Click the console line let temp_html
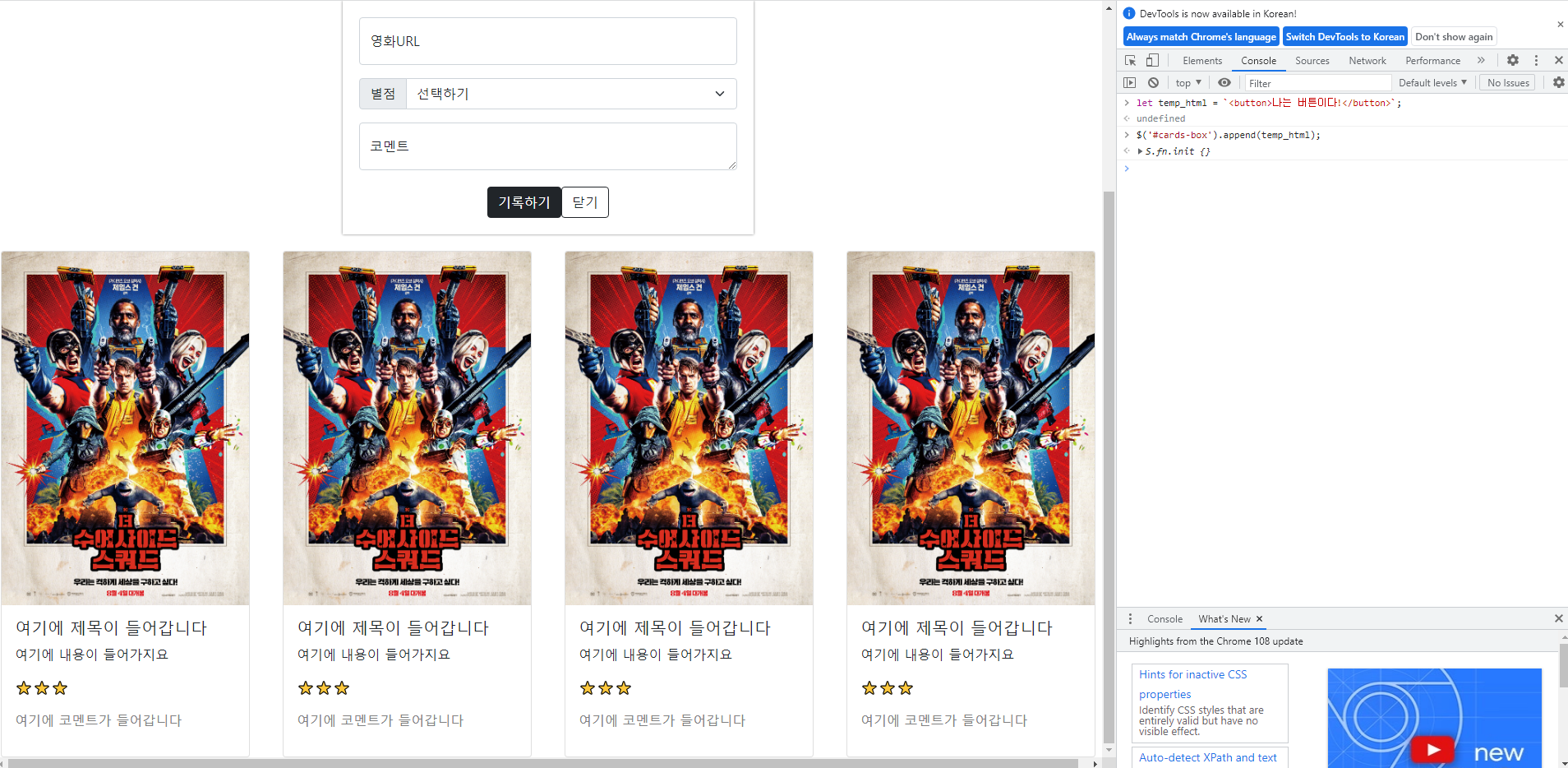This screenshot has width=1568, height=768. pos(1268,103)
